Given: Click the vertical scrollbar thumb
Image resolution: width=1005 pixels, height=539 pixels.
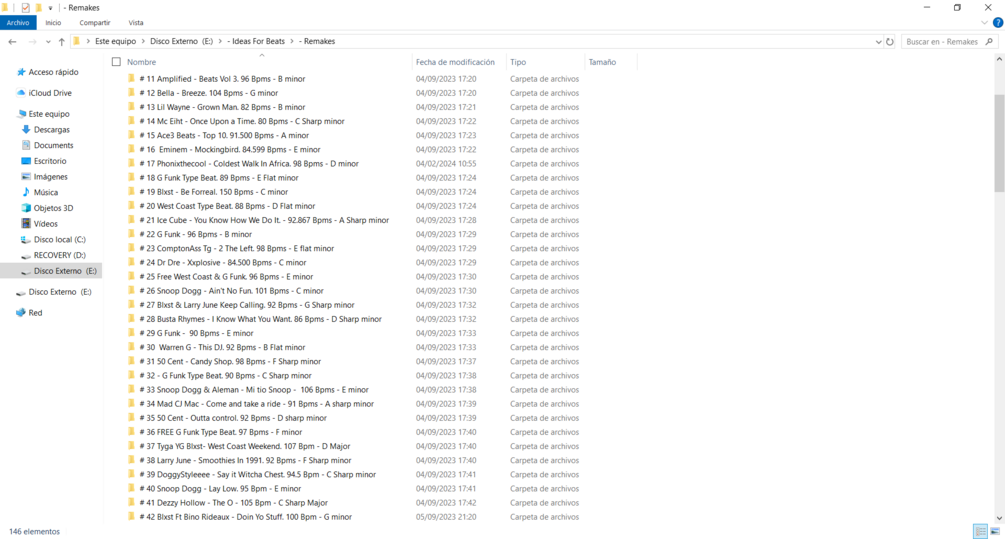Looking at the screenshot, I should 999,143.
